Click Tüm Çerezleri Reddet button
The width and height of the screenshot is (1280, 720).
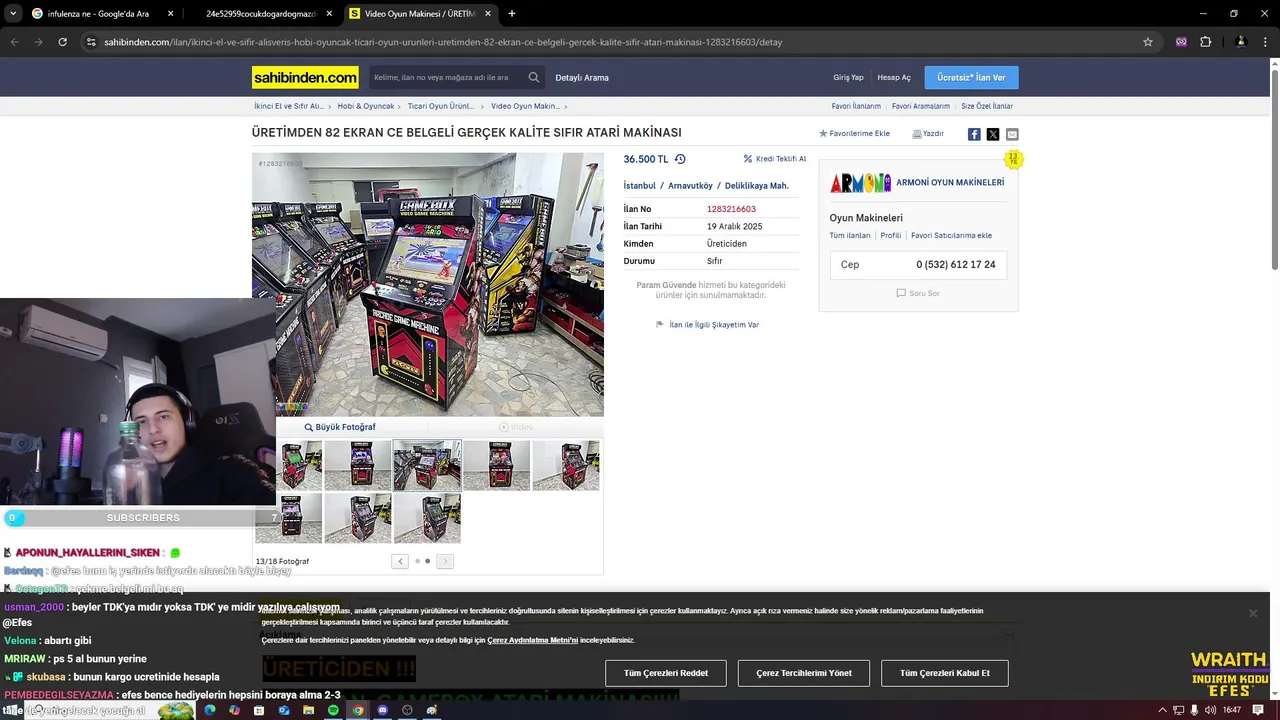pos(666,673)
